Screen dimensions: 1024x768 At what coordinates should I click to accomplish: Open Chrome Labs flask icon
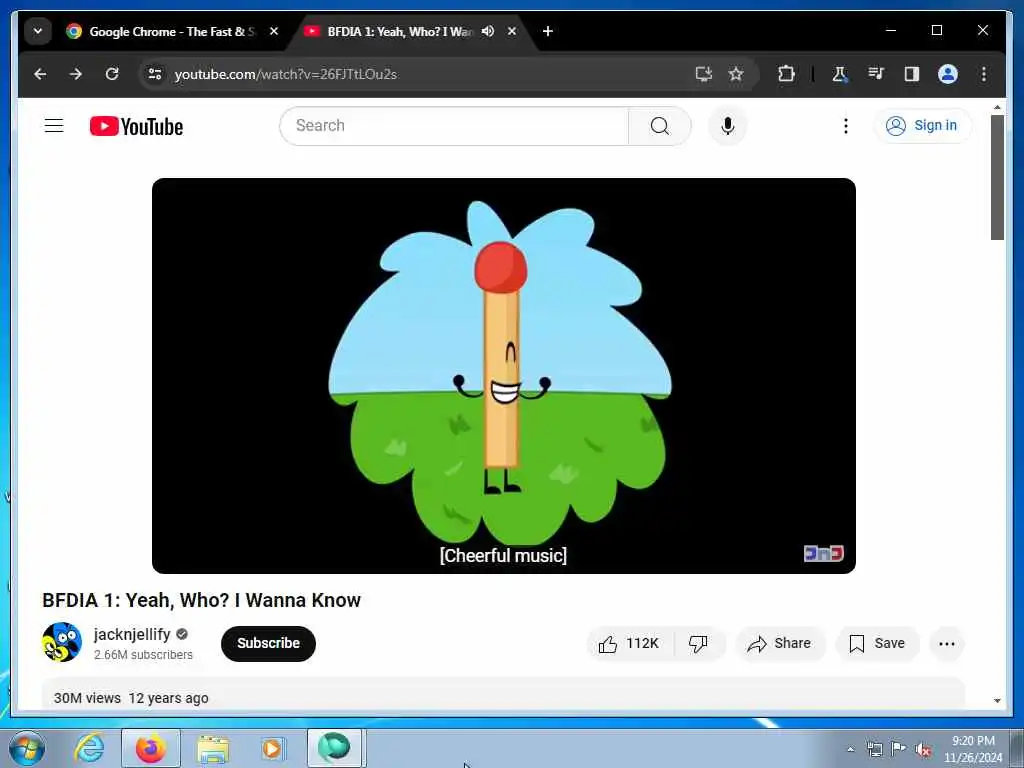click(839, 74)
